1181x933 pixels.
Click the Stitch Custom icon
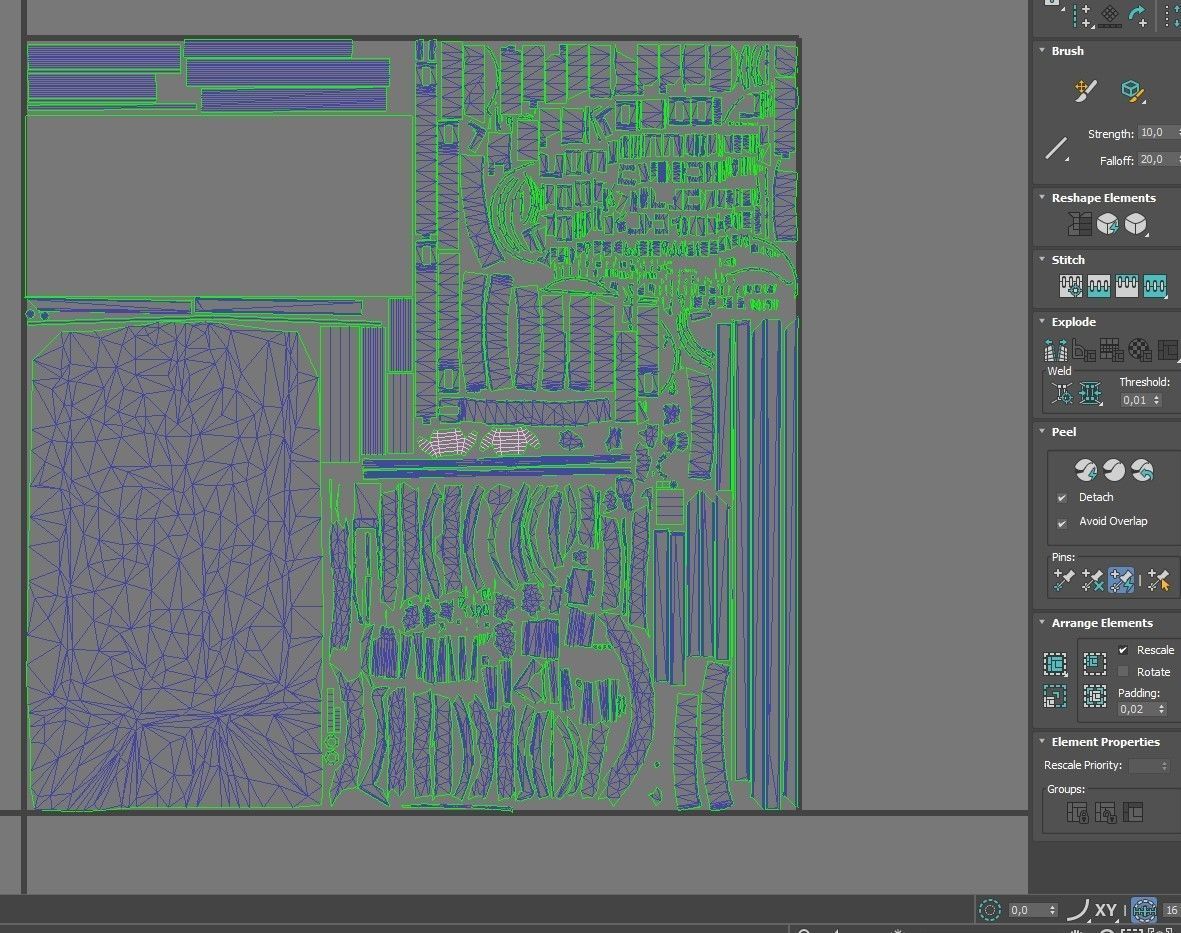pyautogui.click(x=1155, y=285)
